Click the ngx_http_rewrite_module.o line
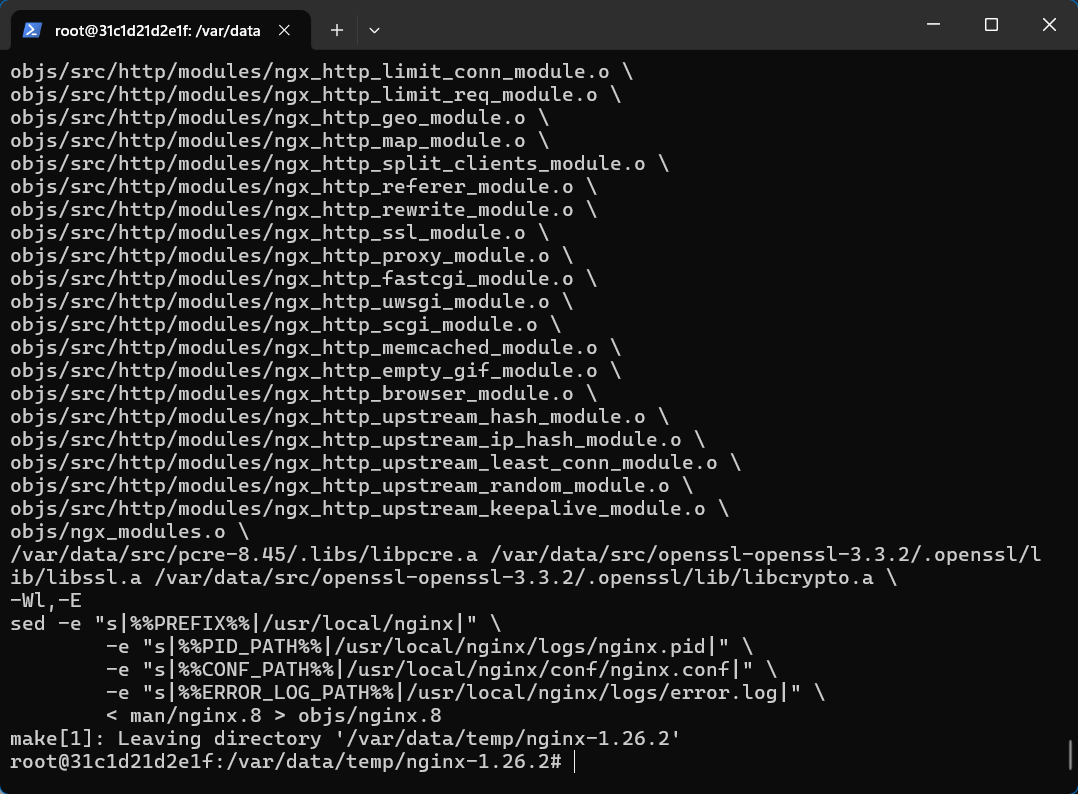 [303, 210]
